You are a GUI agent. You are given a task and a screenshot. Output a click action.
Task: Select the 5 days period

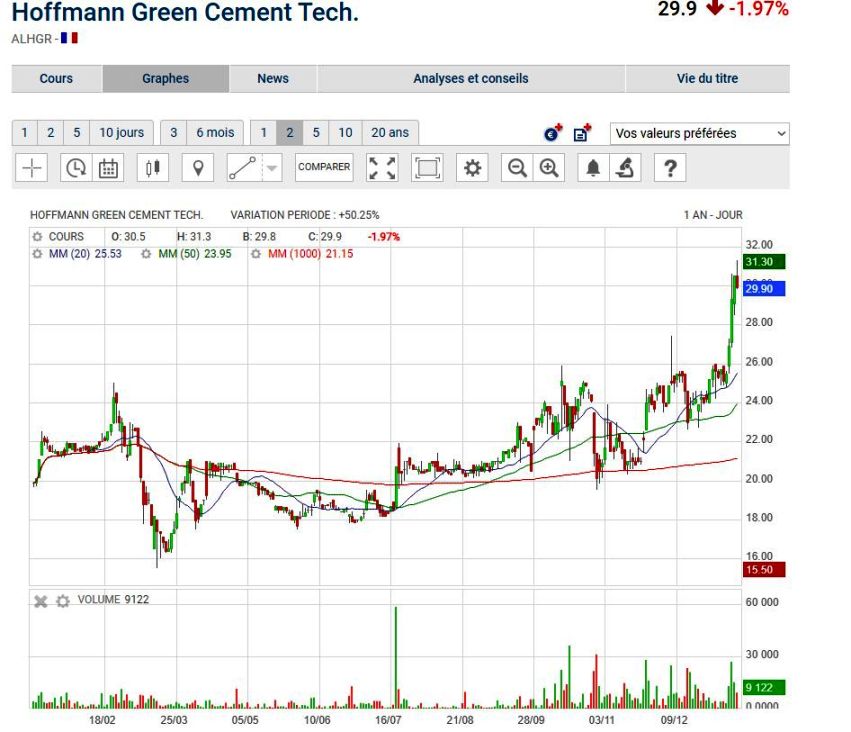[x=77, y=133]
